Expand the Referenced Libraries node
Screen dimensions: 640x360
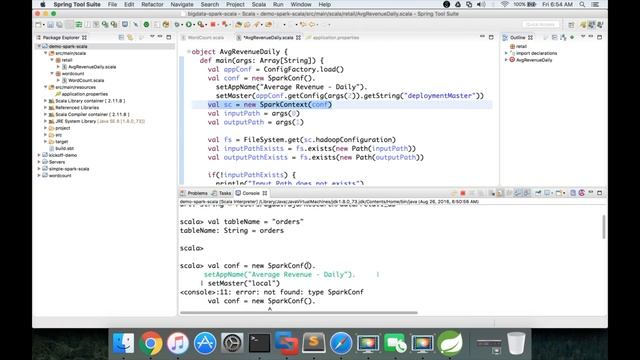46,108
